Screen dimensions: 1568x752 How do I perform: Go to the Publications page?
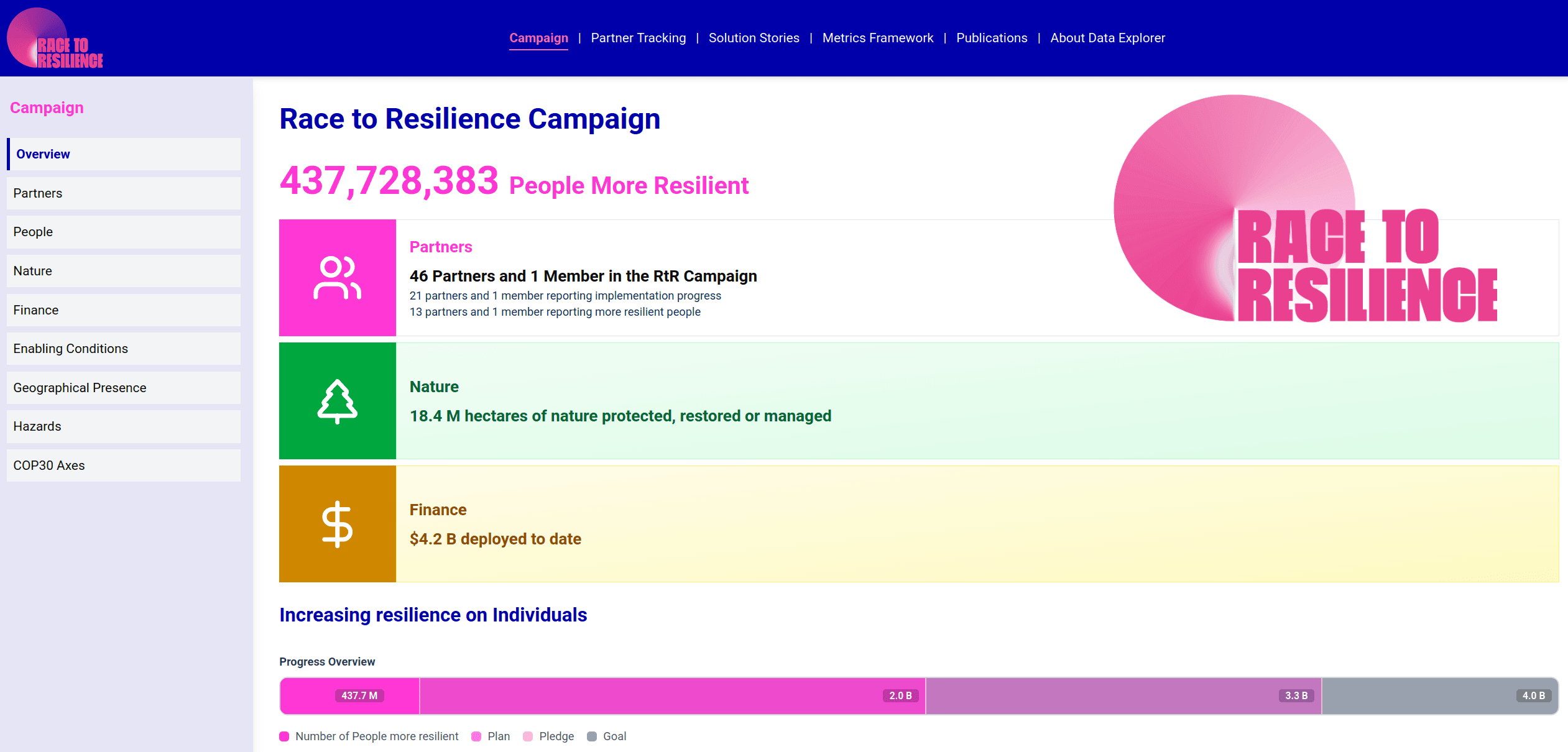coord(991,38)
